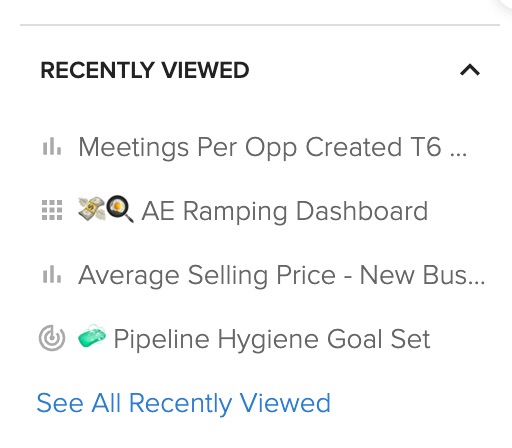Viewport: 512px width, 448px height.
Task: Click the flying money emoji icon
Action: 92,209
